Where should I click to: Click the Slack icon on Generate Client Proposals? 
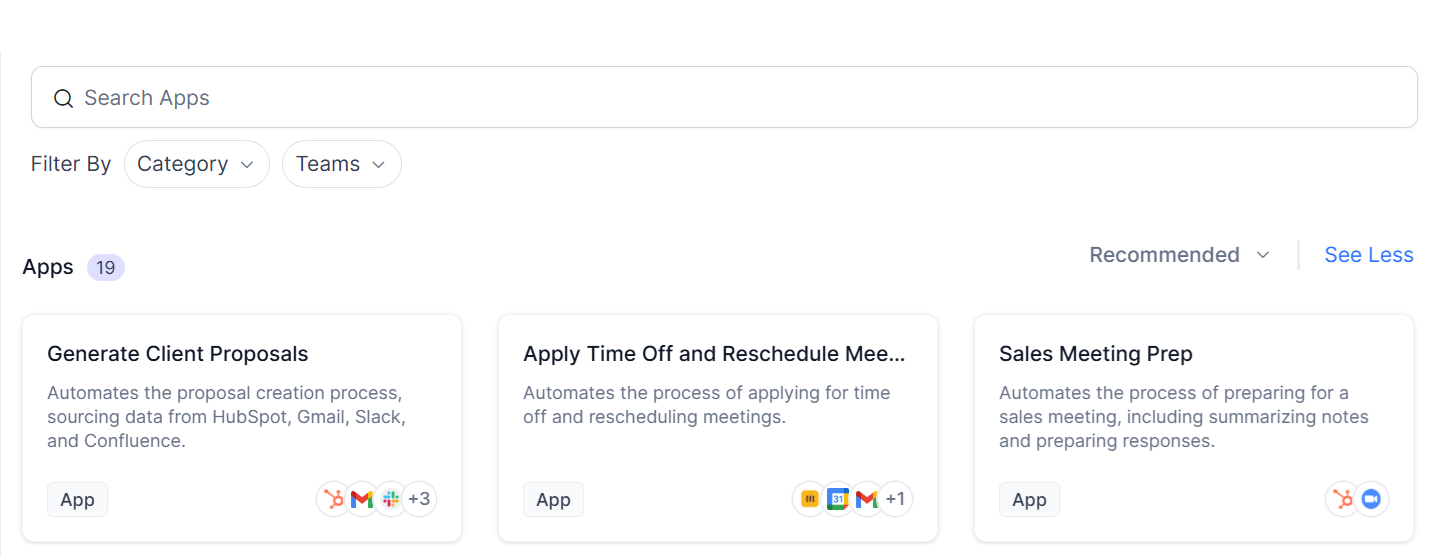(x=390, y=499)
